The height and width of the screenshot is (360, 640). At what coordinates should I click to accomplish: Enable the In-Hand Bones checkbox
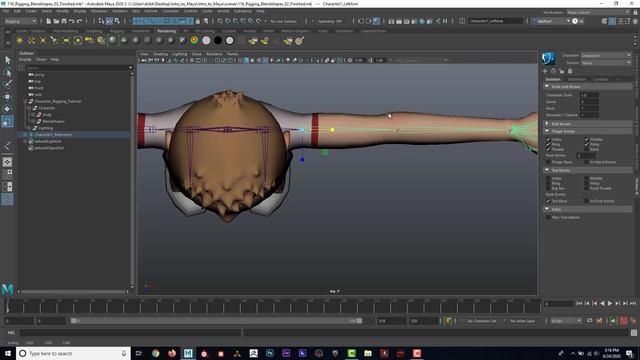coord(587,162)
